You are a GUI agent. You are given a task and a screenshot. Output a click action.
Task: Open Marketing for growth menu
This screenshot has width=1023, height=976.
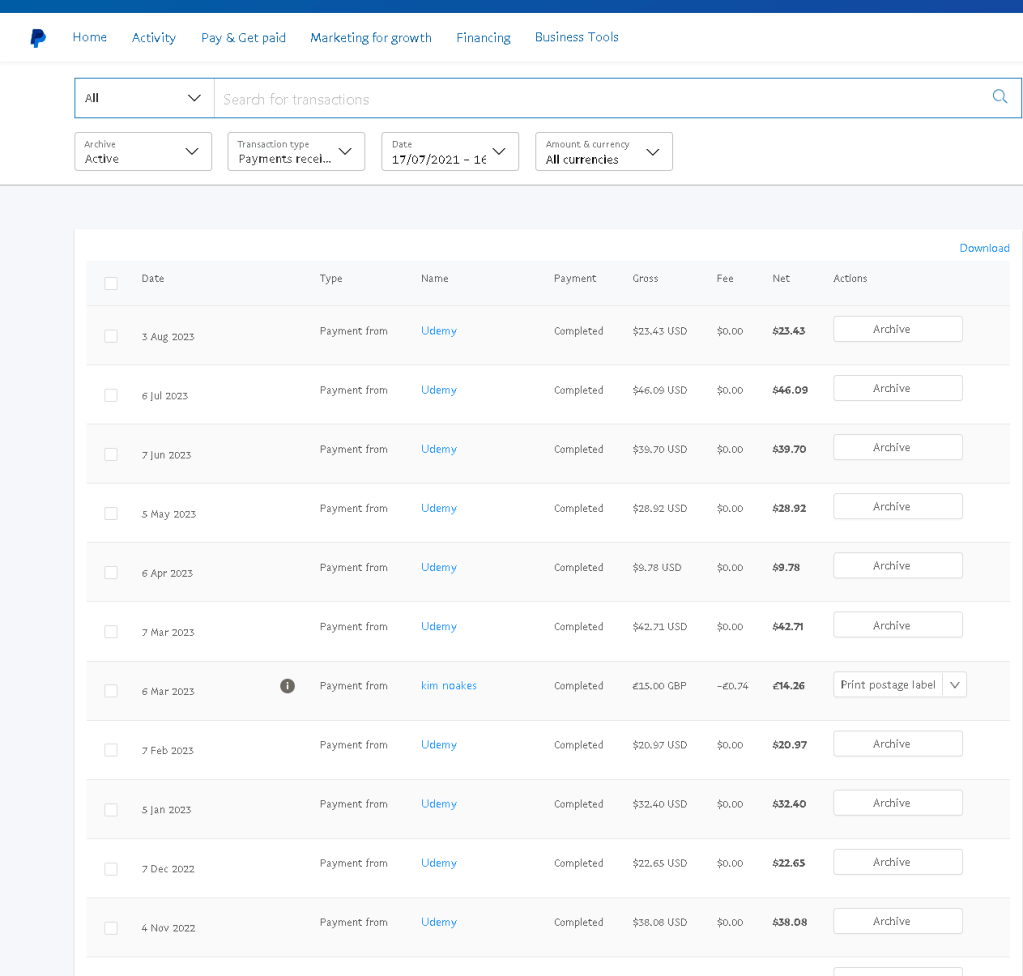click(371, 38)
